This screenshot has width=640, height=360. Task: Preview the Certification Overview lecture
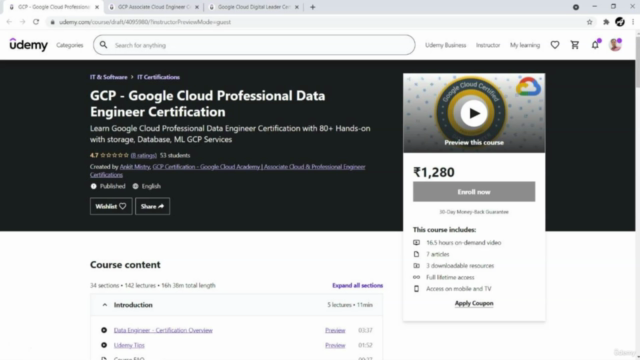[335, 330]
